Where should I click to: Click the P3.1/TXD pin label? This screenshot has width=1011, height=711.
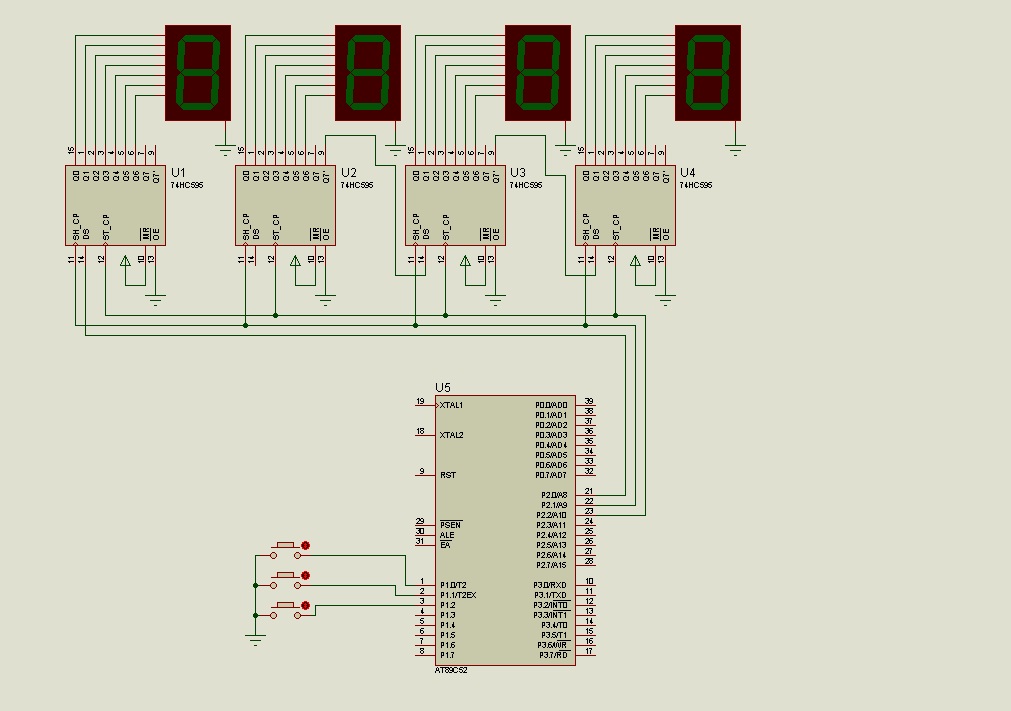tap(551, 595)
